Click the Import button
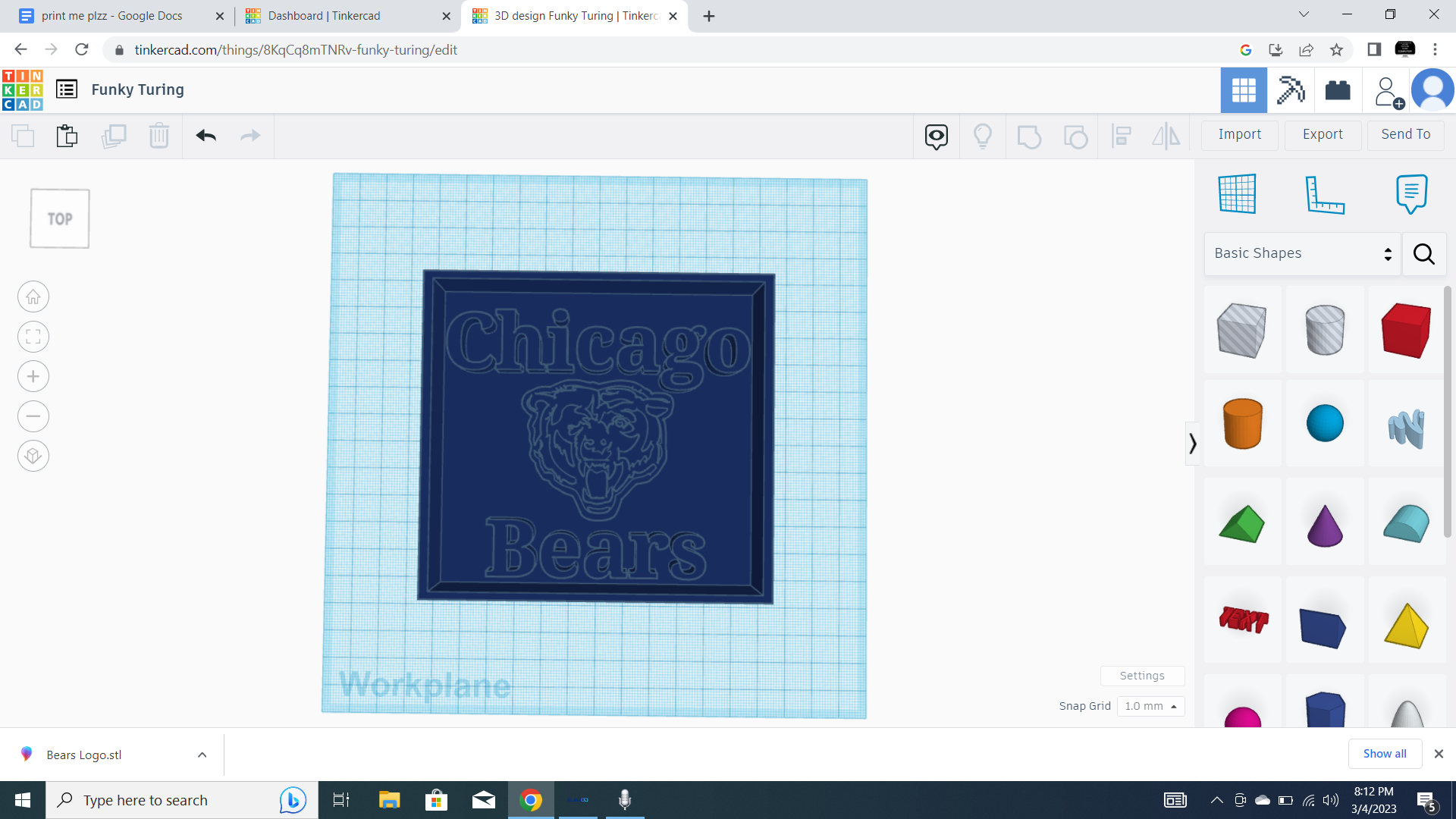 point(1240,135)
